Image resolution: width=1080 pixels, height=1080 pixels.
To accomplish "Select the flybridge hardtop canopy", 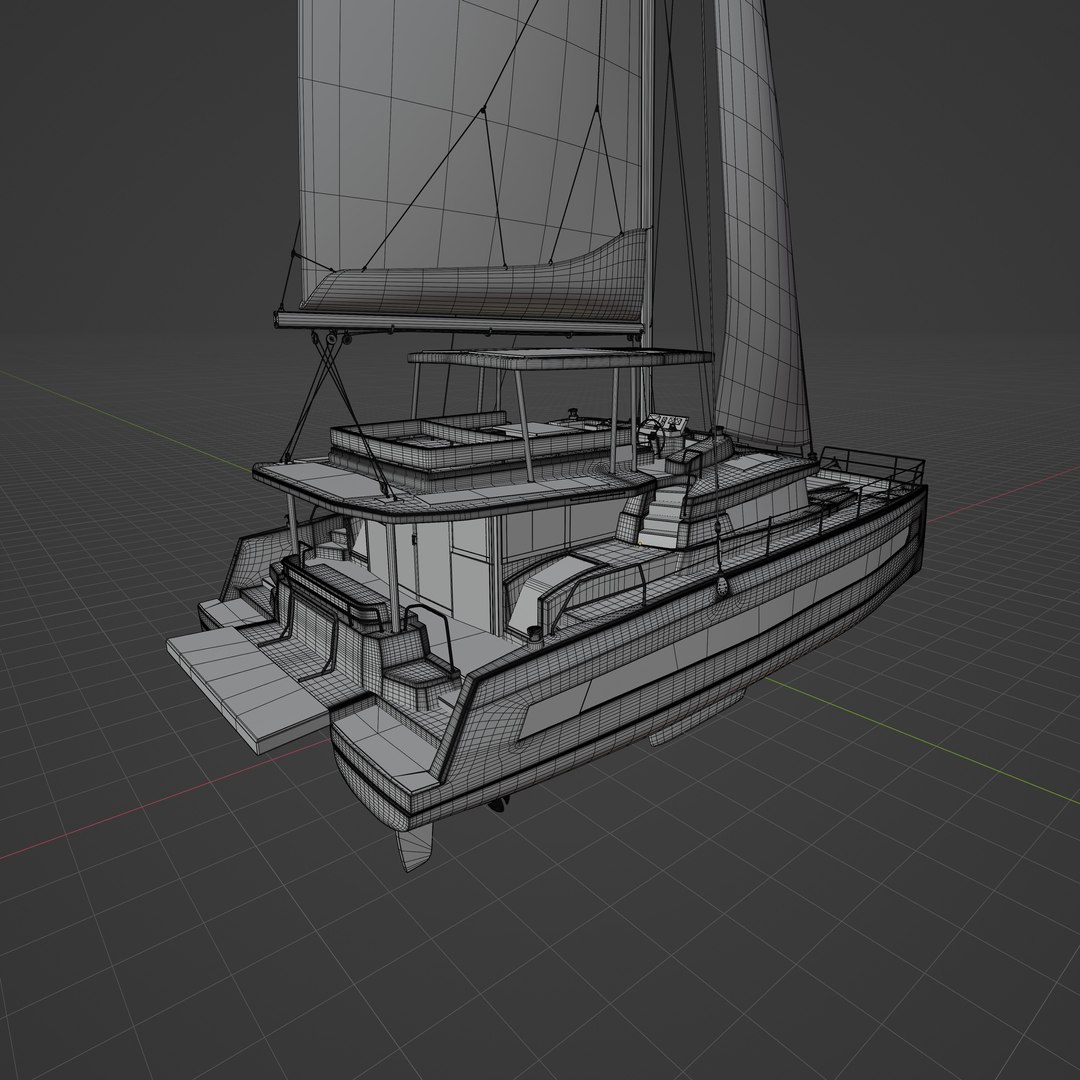I will point(560,357).
